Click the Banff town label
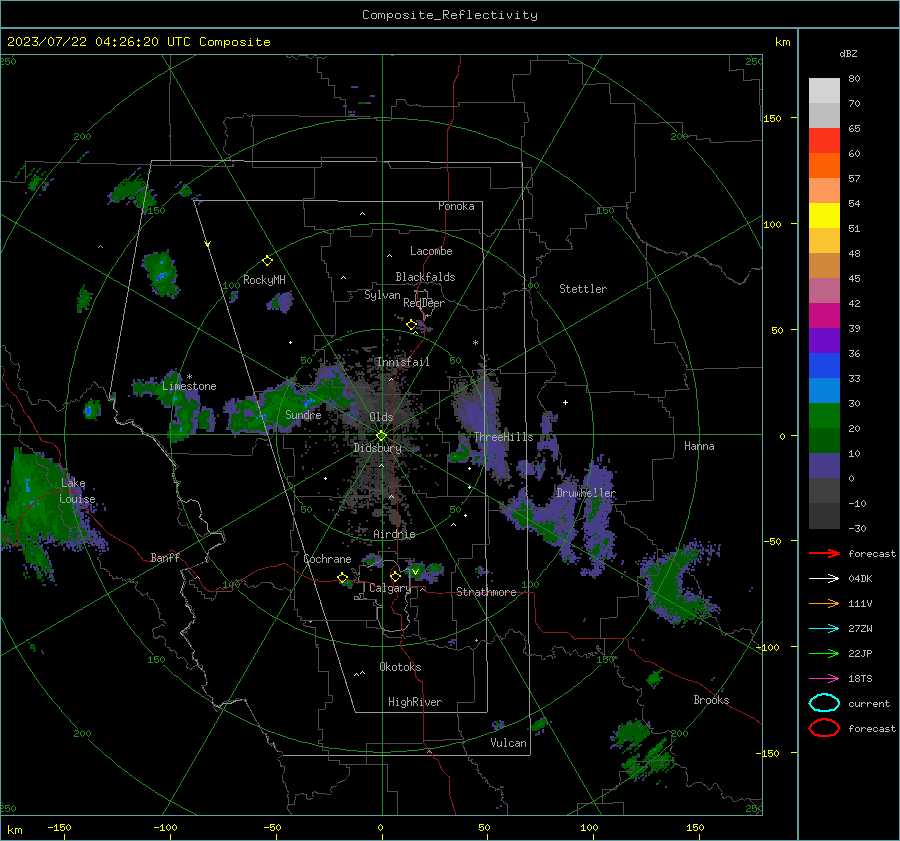 coord(165,558)
